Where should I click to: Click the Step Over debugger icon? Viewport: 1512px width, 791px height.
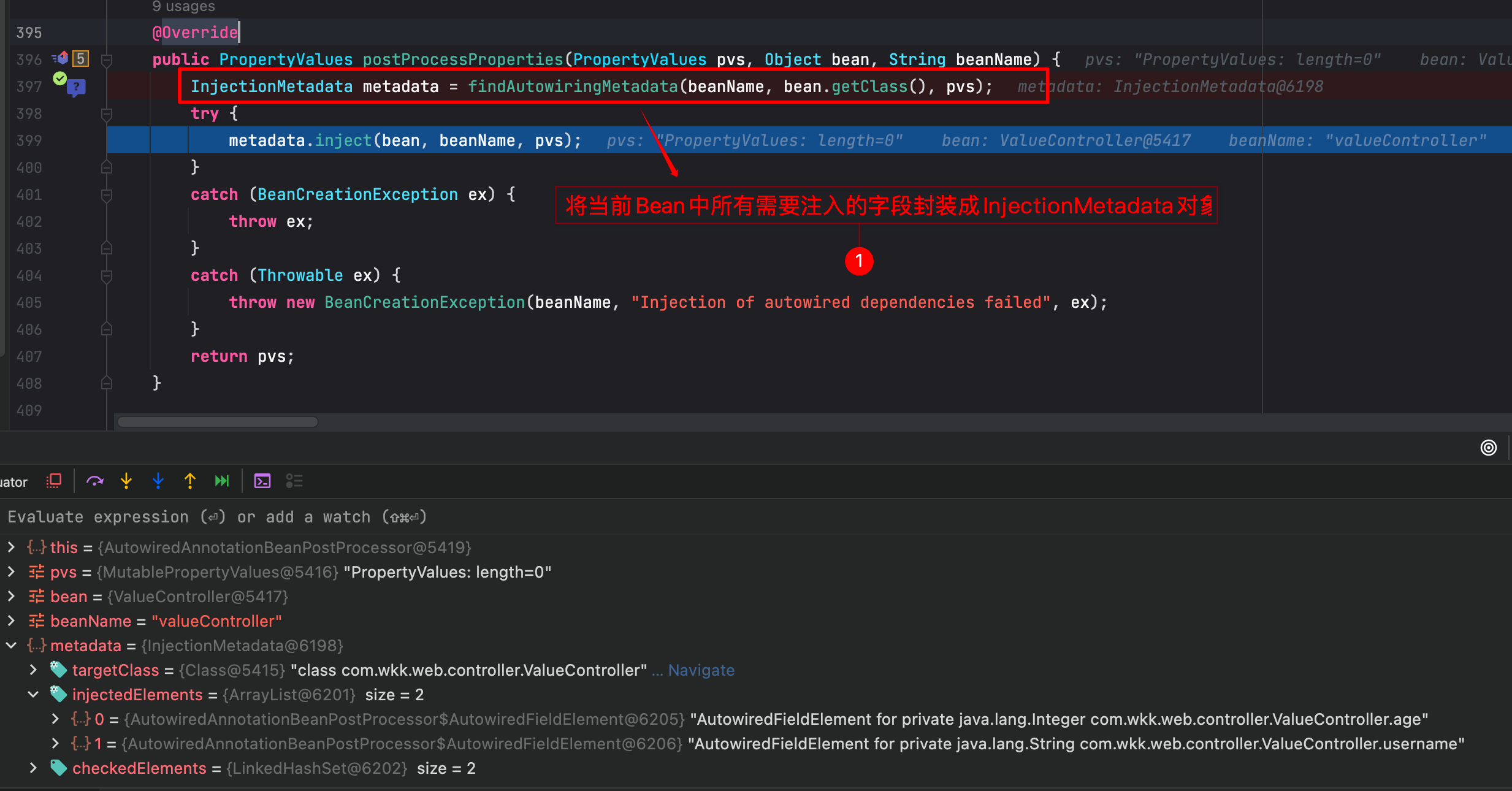(94, 481)
